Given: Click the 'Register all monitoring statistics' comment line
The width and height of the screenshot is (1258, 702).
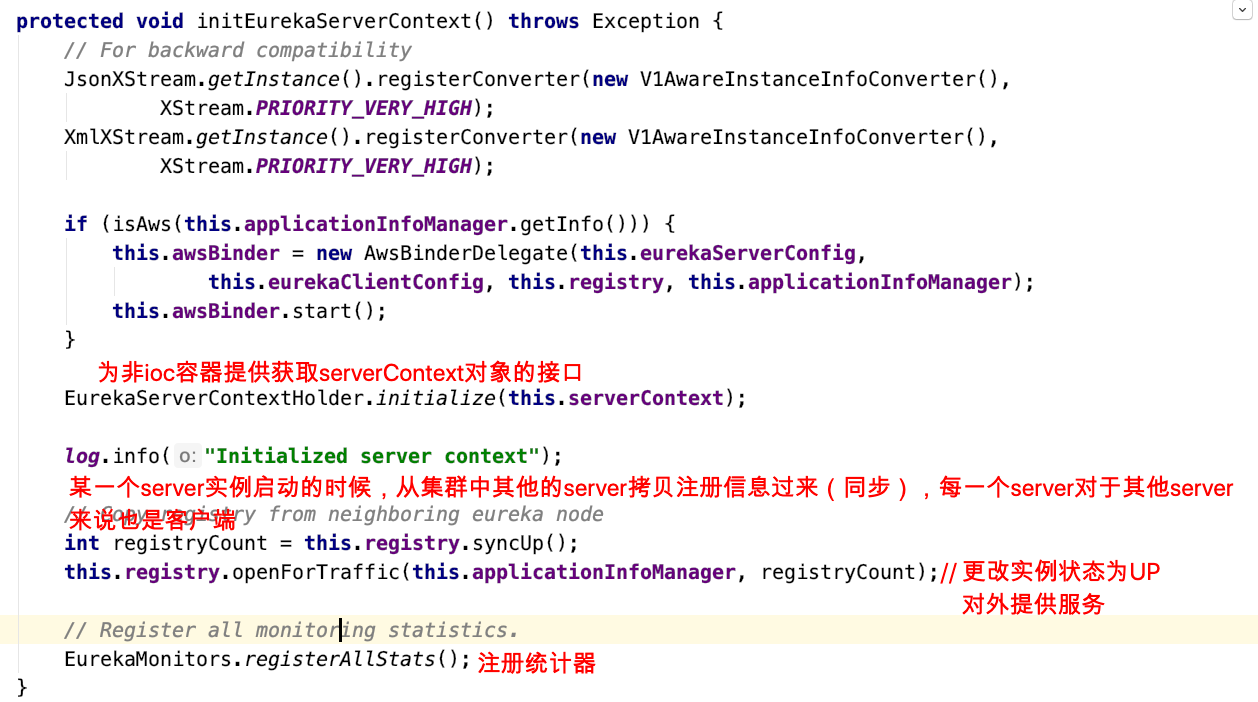Looking at the screenshot, I should pos(291,630).
